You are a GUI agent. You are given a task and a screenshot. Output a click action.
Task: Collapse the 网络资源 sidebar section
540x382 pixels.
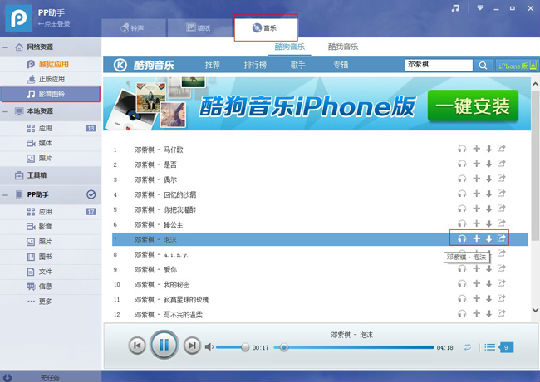[5, 47]
